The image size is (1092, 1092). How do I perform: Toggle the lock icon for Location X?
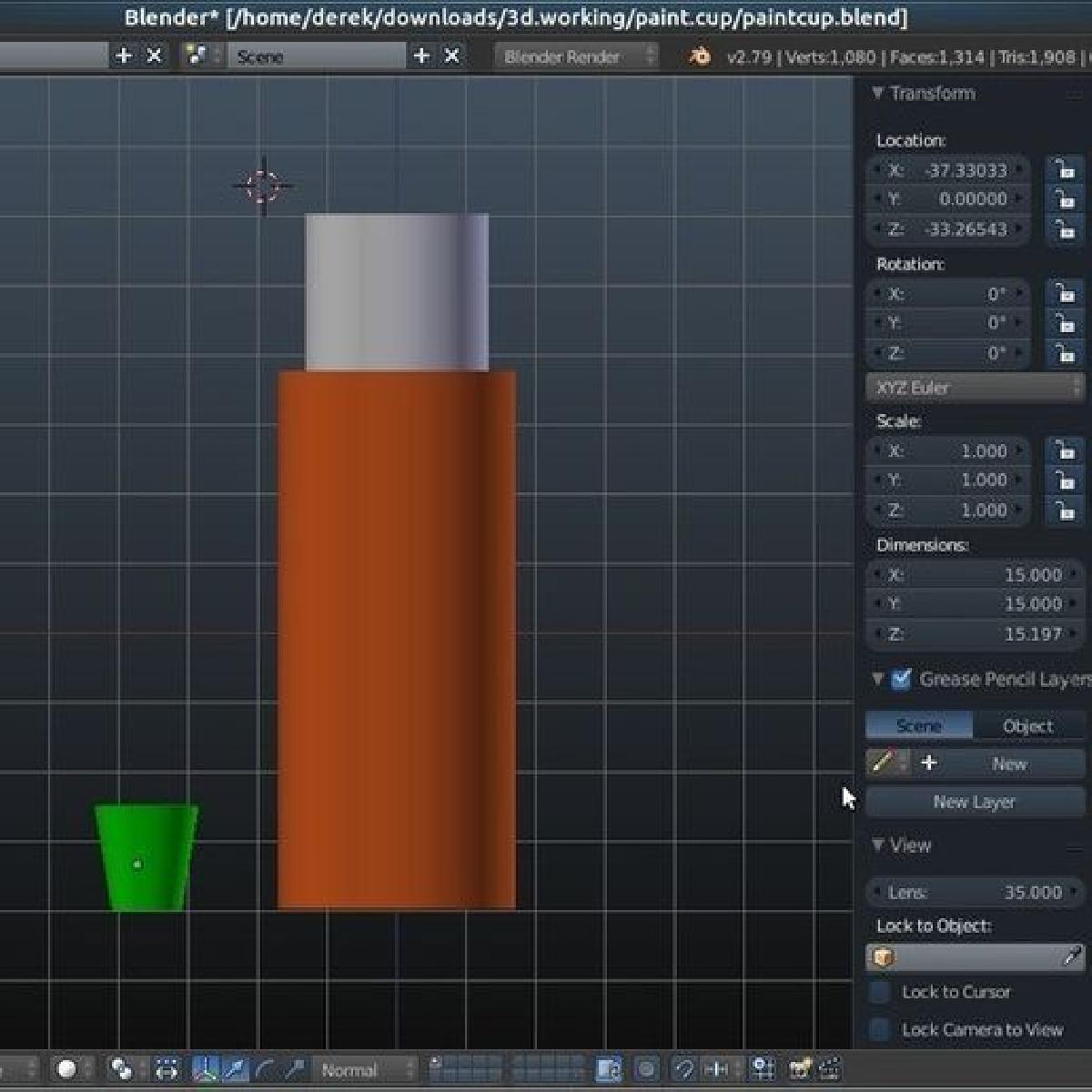(x=1064, y=169)
